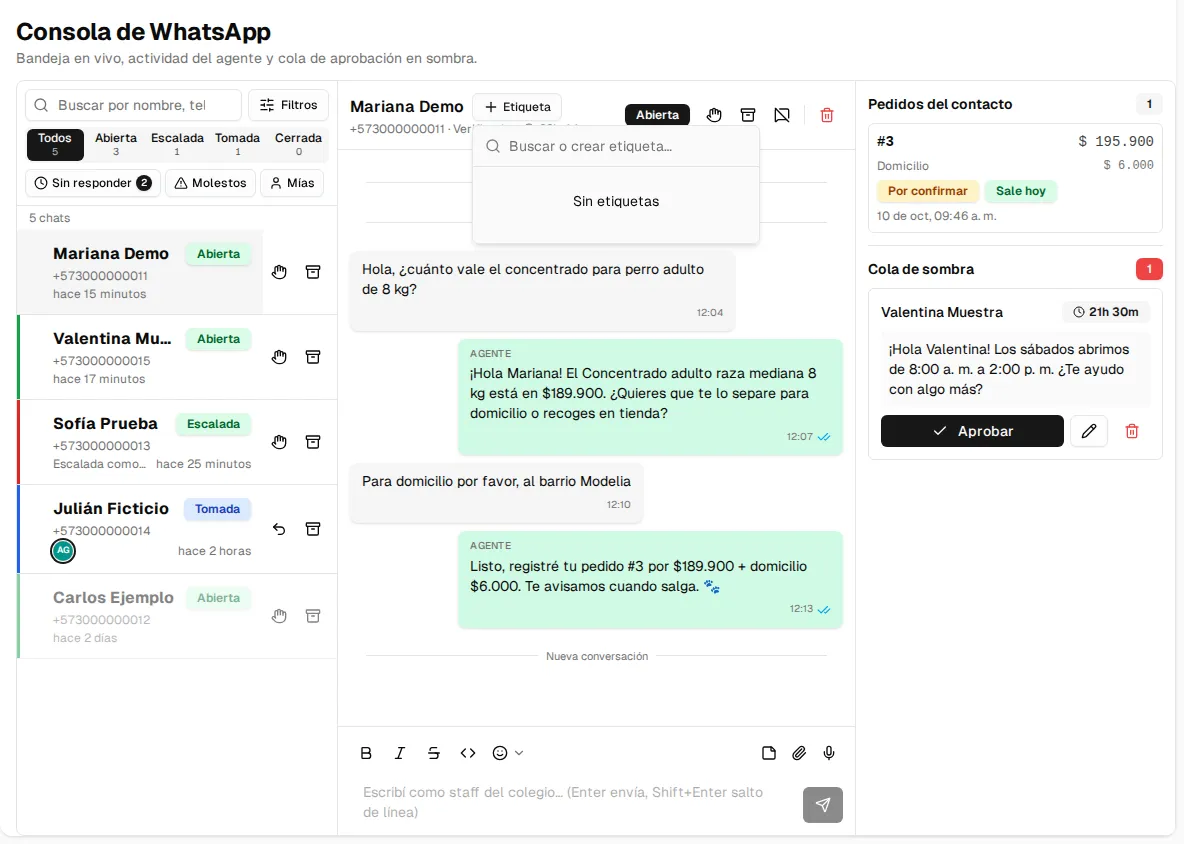Screen dimensions: 1184x844
Task: Click the red Cola de sombra count badge
Action: click(x=1149, y=269)
